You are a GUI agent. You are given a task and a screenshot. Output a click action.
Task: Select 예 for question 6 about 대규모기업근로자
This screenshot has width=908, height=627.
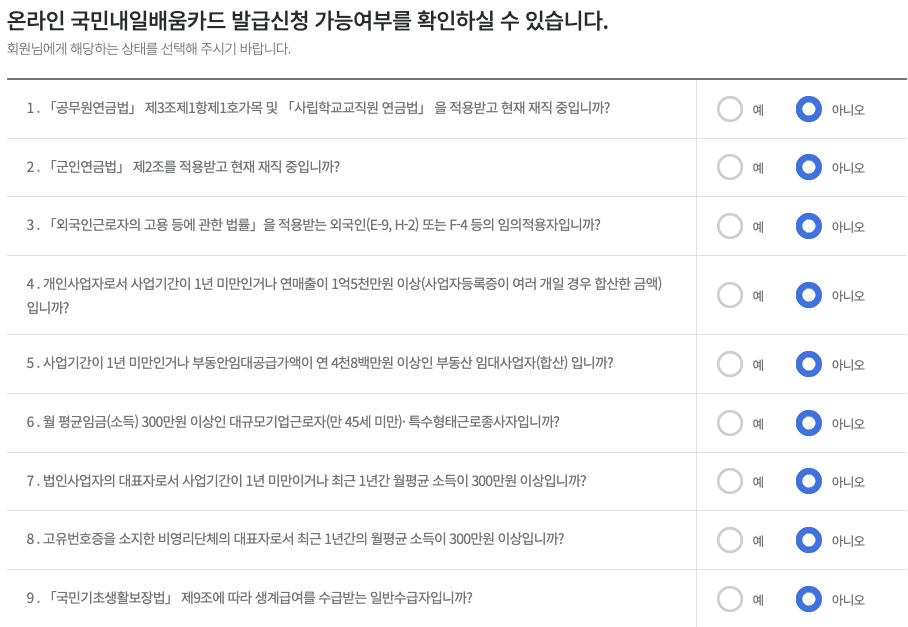pos(731,422)
